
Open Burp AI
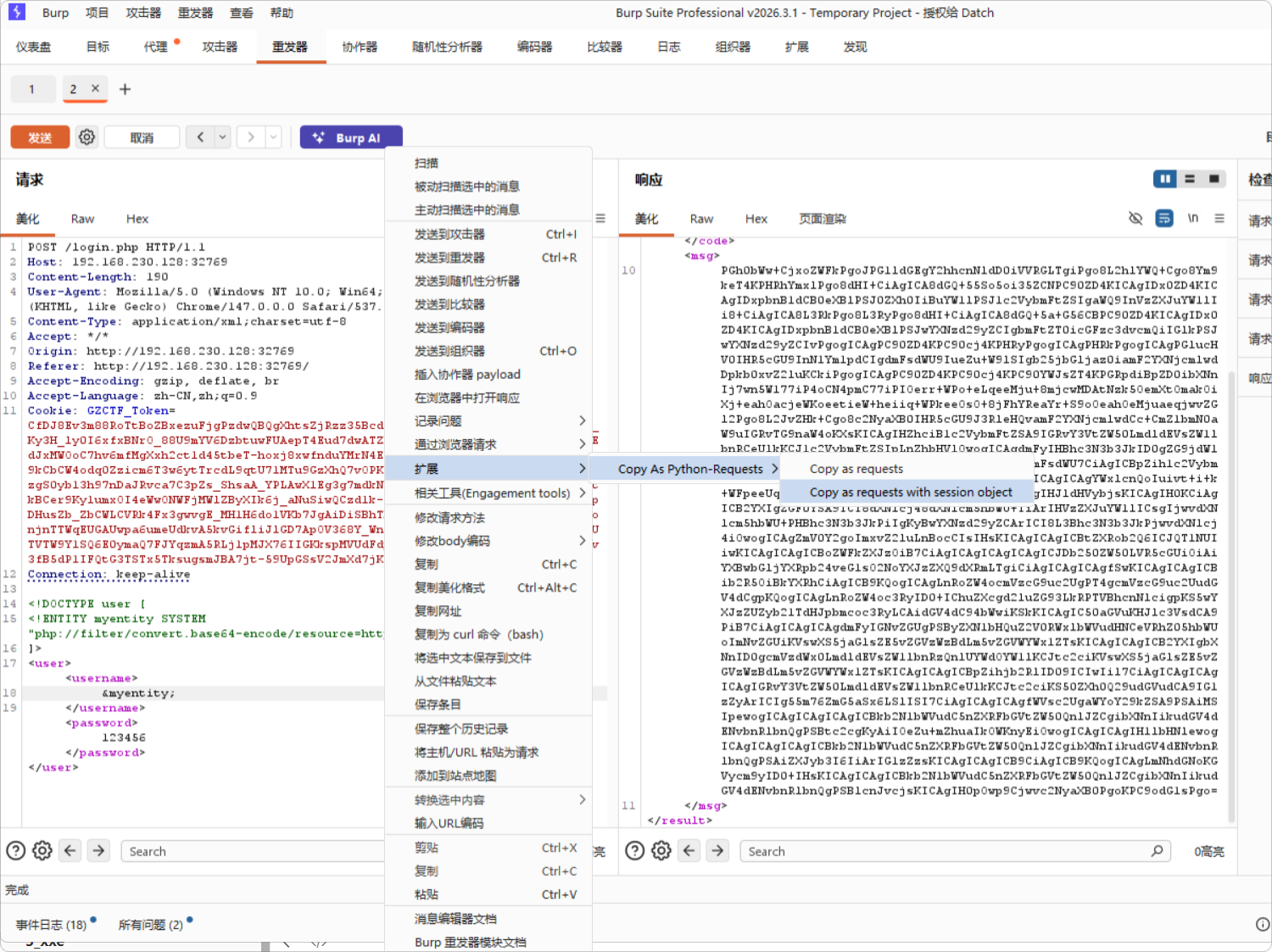pyautogui.click(x=351, y=137)
